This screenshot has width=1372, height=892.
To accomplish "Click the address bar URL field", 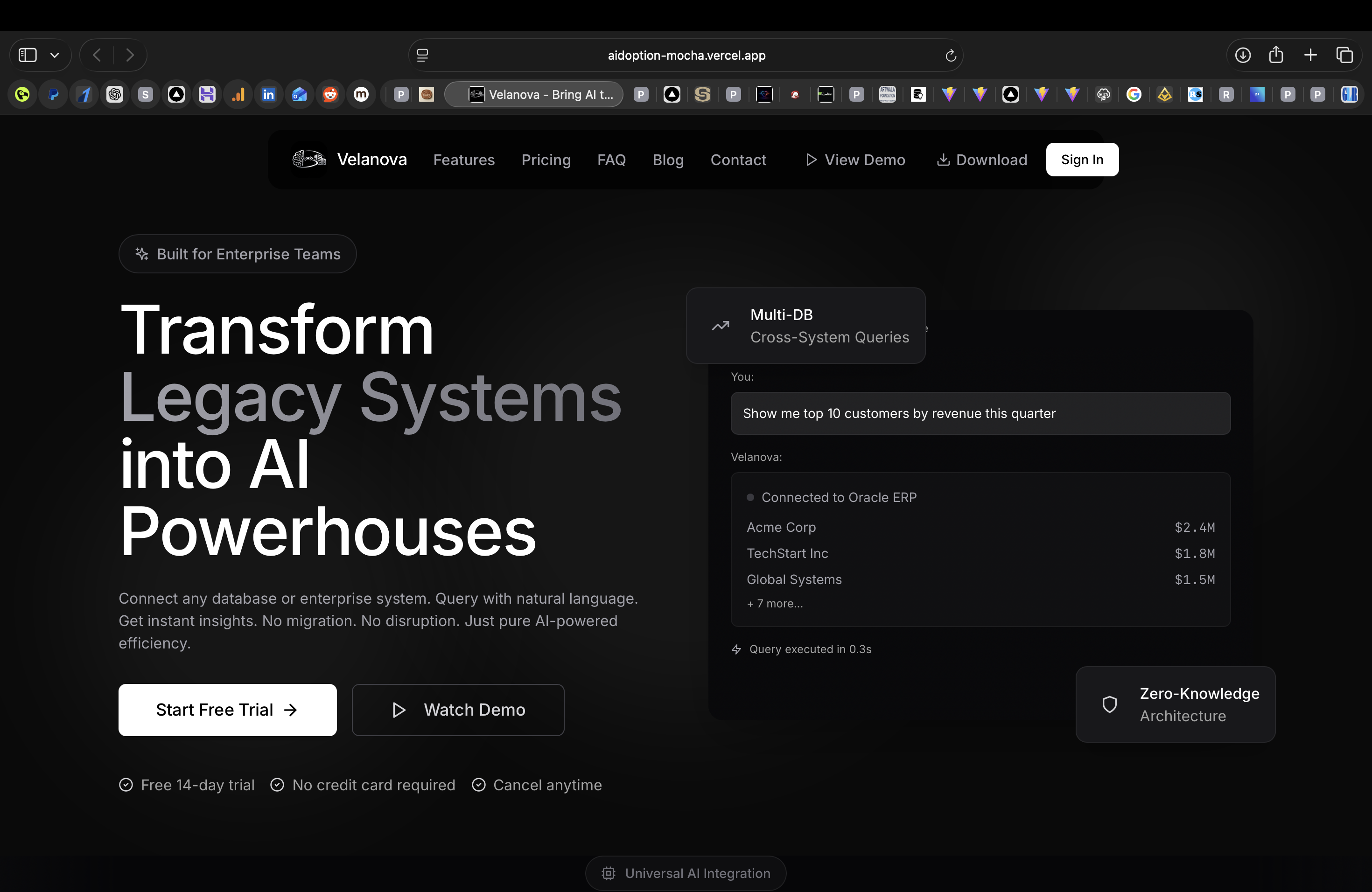I will point(686,56).
